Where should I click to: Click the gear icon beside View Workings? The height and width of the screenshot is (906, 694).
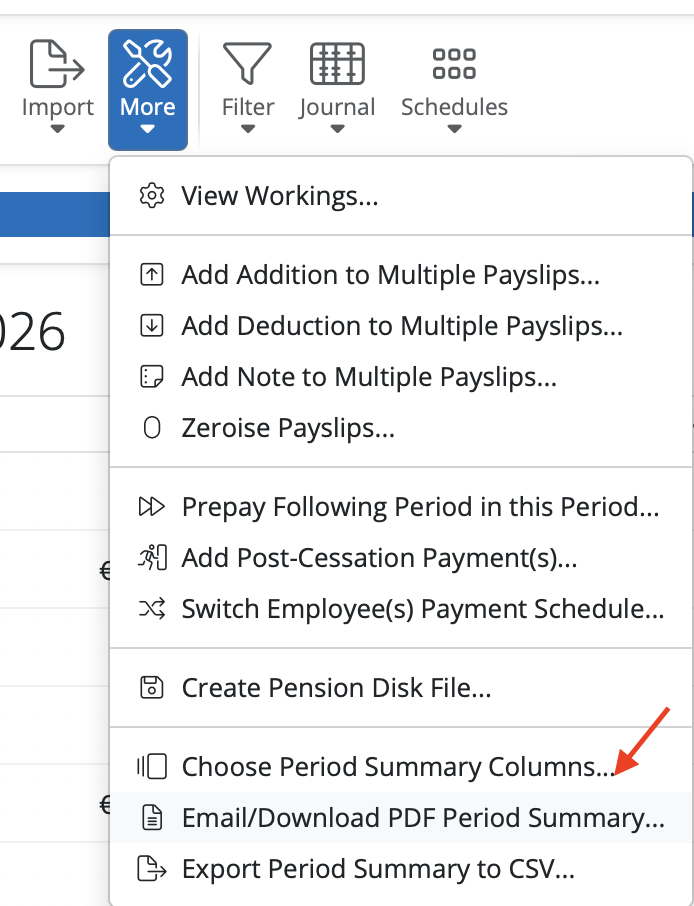(152, 195)
